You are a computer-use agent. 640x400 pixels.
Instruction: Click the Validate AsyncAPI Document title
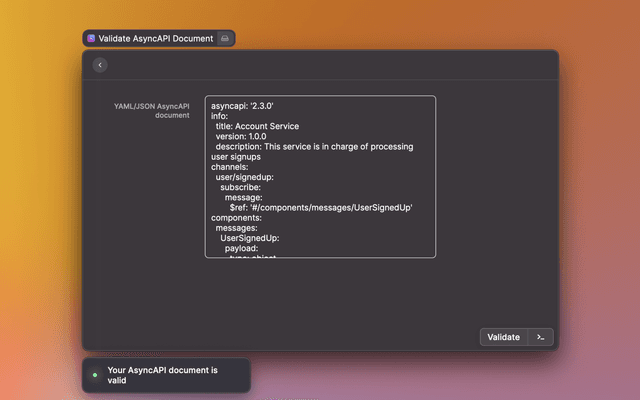(156, 38)
